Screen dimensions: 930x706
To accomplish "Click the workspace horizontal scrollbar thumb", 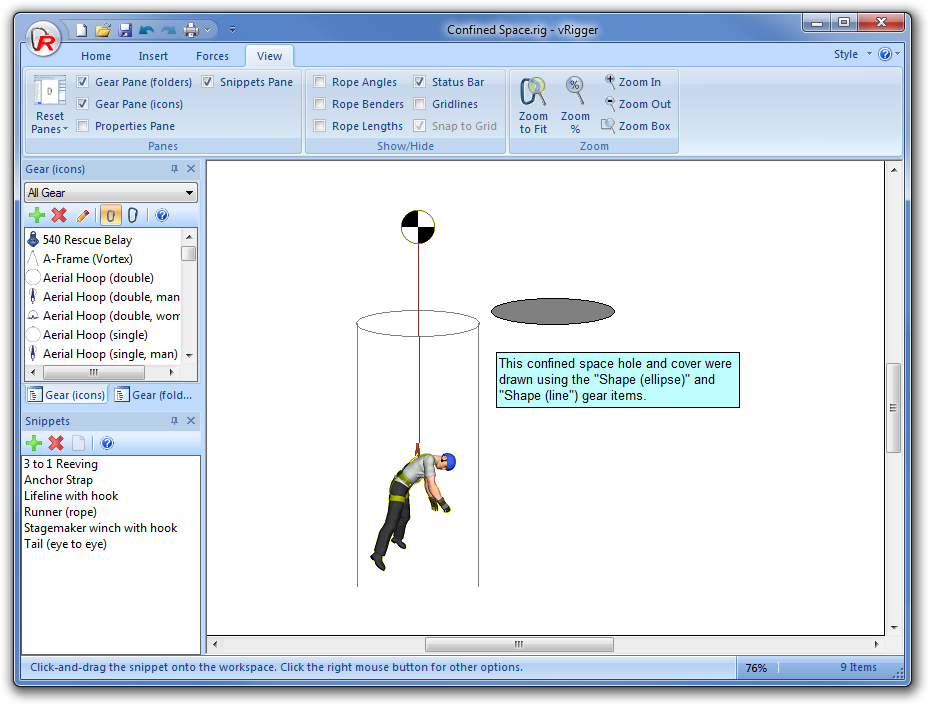I will pyautogui.click(x=517, y=645).
